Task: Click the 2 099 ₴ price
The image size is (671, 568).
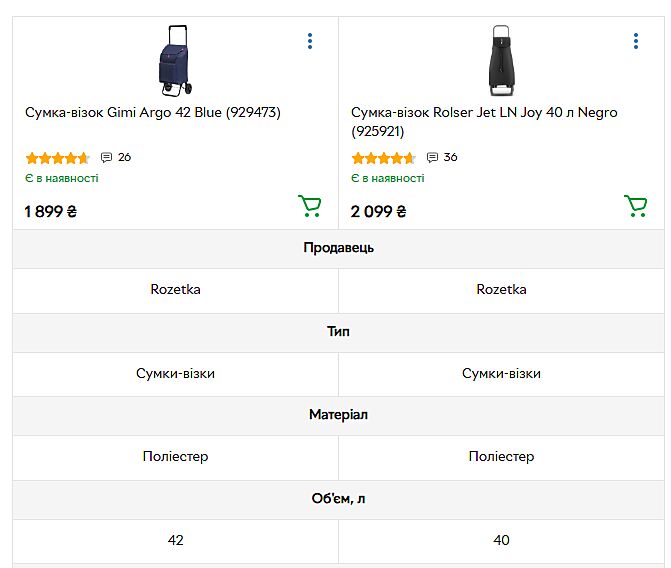Action: click(x=378, y=212)
